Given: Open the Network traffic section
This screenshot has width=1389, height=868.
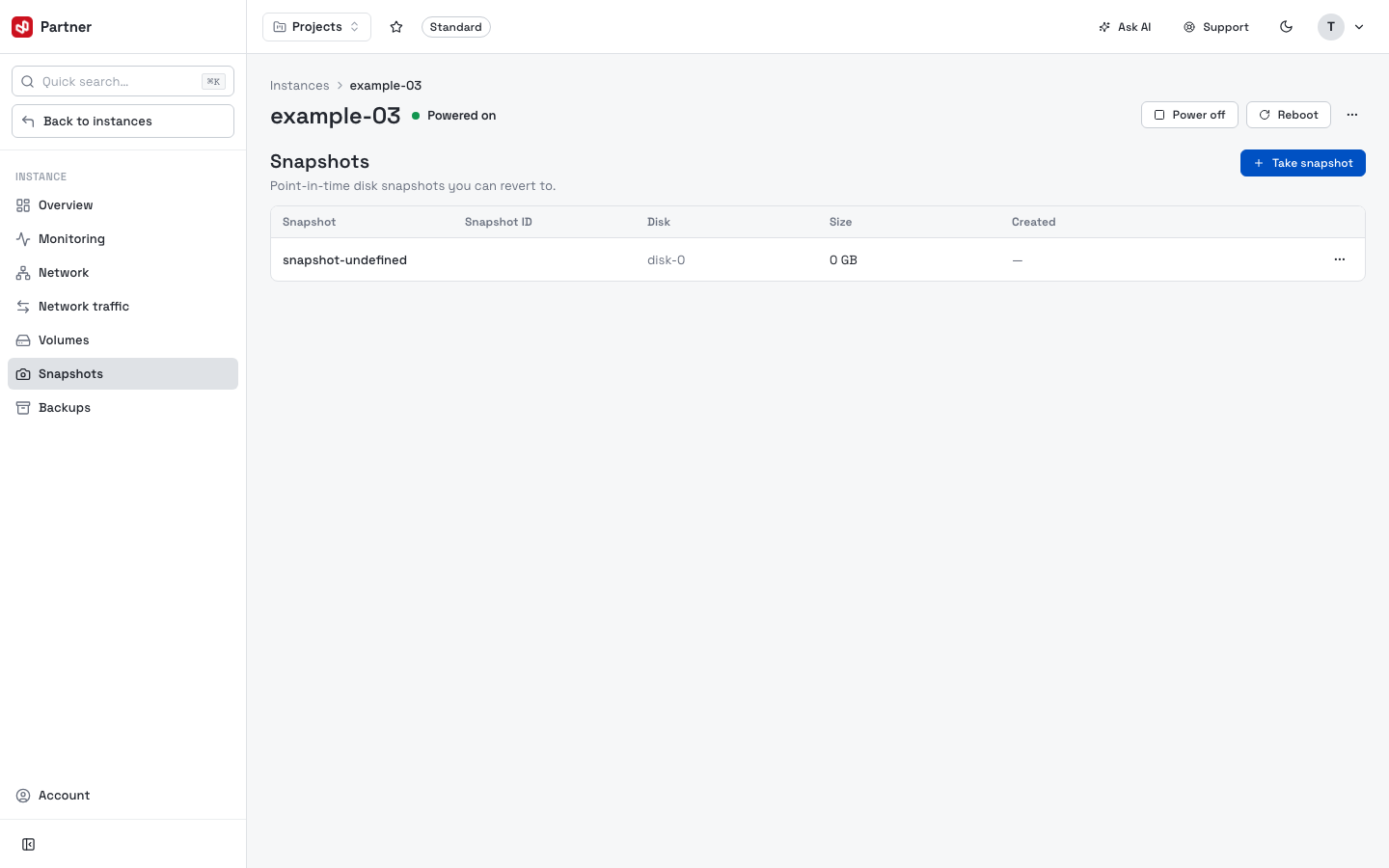Looking at the screenshot, I should (123, 307).
